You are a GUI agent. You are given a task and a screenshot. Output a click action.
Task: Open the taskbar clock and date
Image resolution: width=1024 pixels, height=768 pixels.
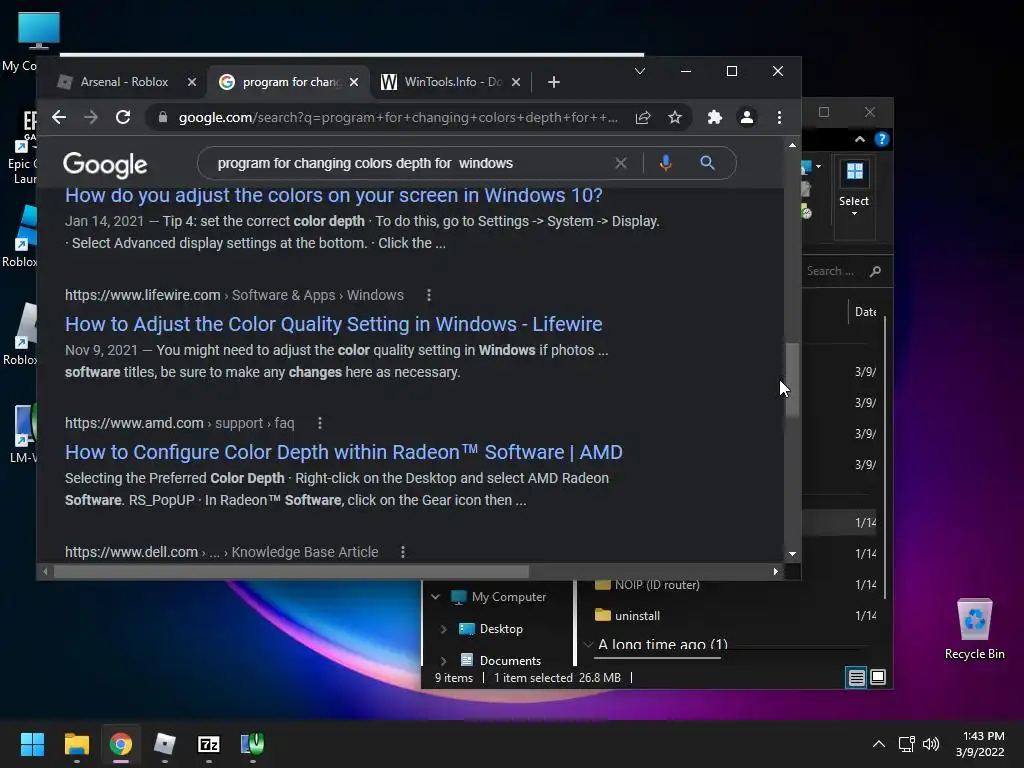980,744
